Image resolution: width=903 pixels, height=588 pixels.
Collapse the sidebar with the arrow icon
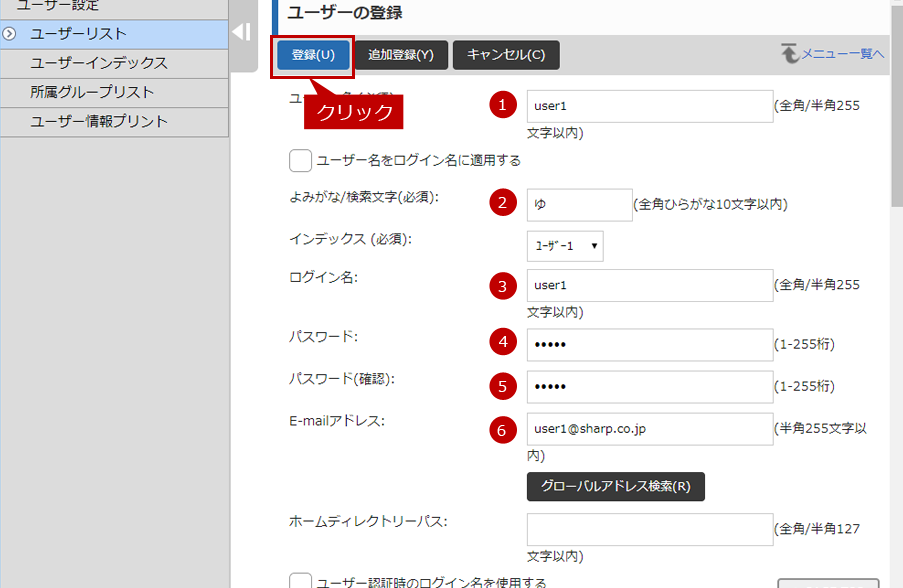click(x=242, y=32)
